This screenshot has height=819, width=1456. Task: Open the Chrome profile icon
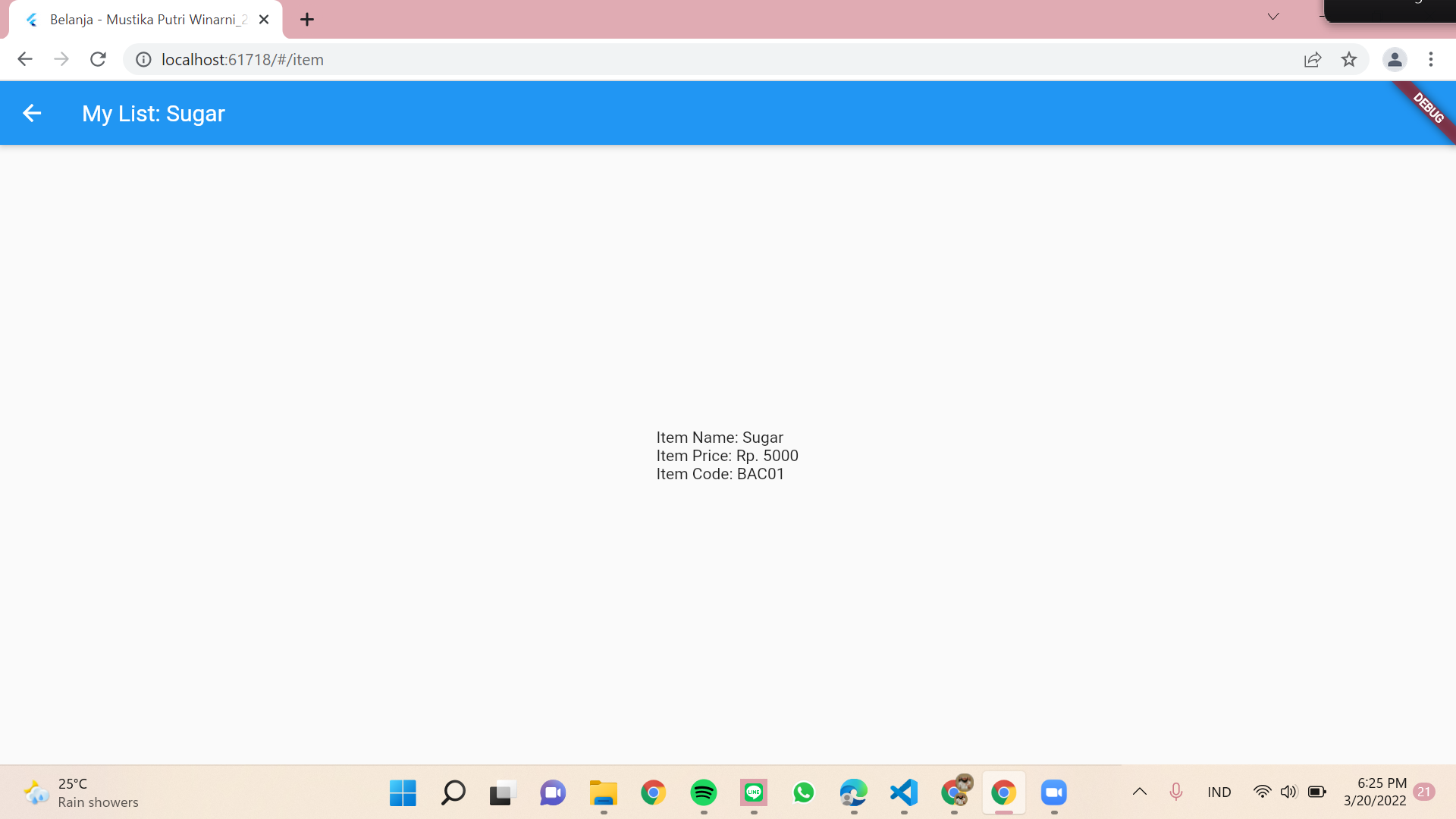(1395, 59)
